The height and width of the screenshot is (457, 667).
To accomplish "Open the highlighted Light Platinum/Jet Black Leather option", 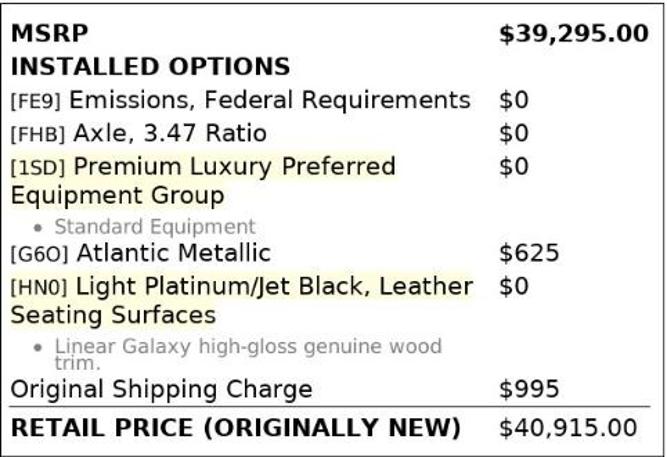I will 273,287.
